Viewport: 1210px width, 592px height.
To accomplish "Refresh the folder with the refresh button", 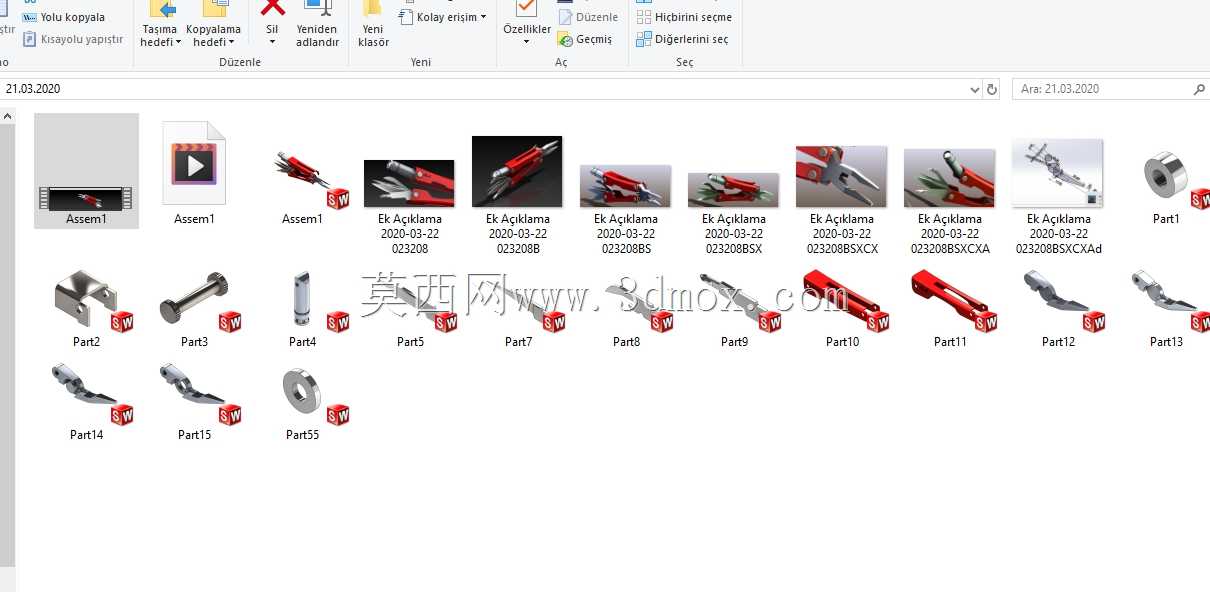I will (x=992, y=89).
